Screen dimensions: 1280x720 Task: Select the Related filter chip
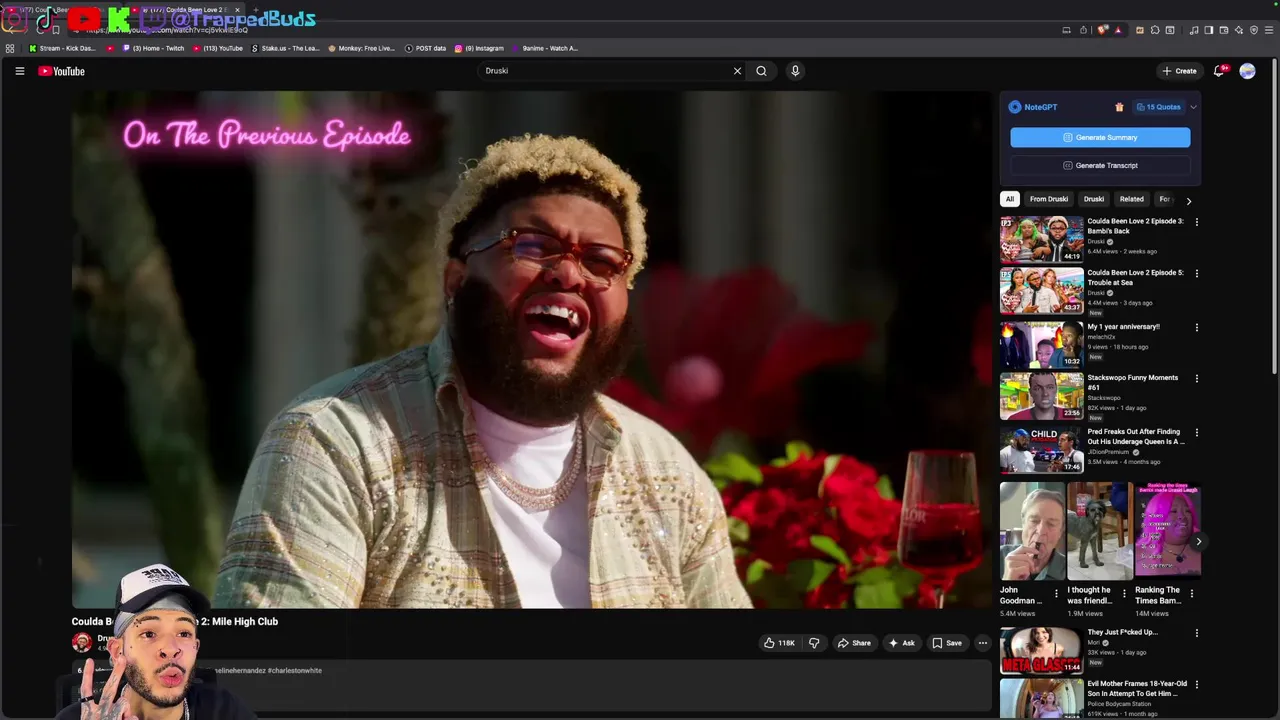[x=1131, y=199]
